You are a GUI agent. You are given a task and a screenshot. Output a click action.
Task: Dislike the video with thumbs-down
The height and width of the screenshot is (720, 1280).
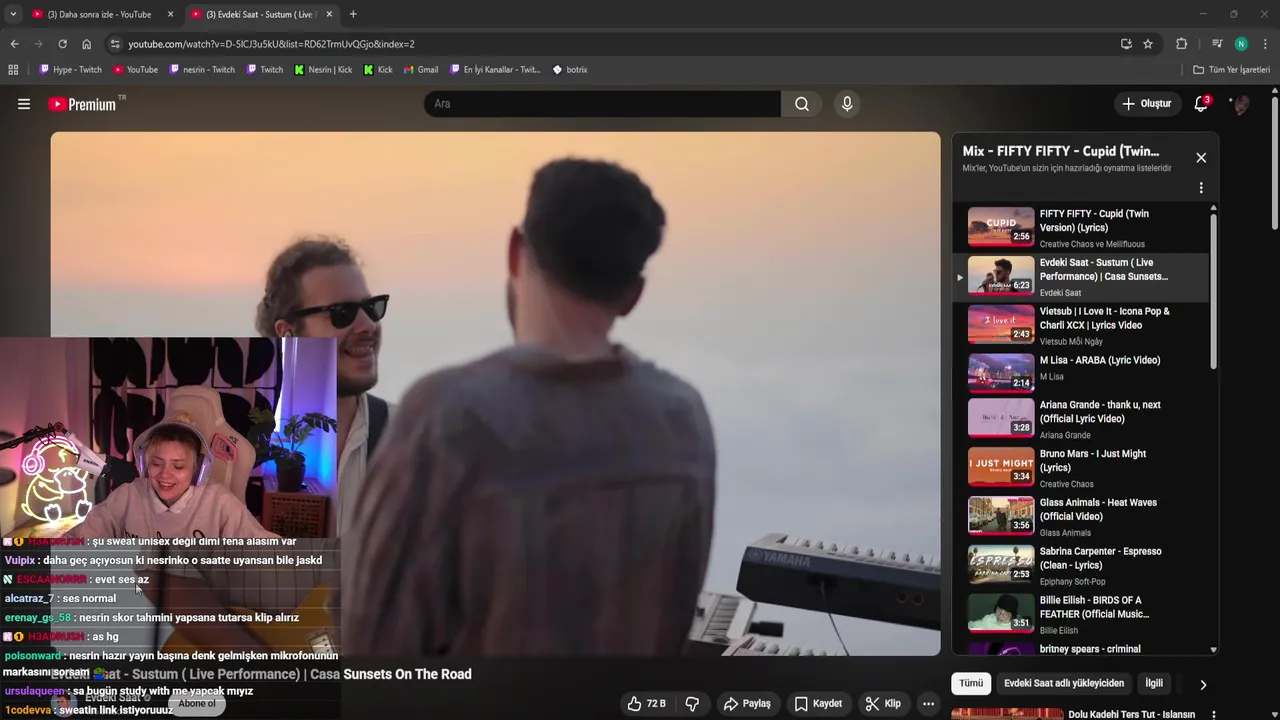click(692, 704)
